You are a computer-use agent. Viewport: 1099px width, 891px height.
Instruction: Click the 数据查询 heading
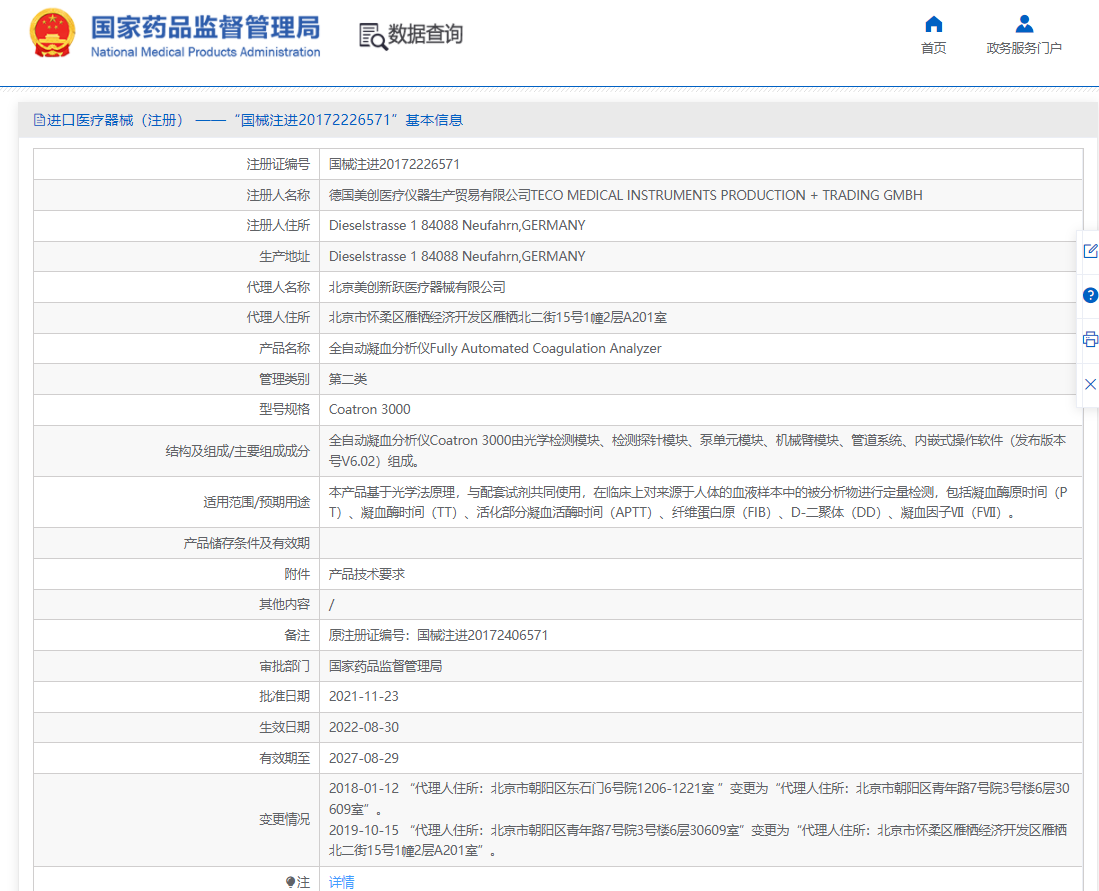point(425,34)
